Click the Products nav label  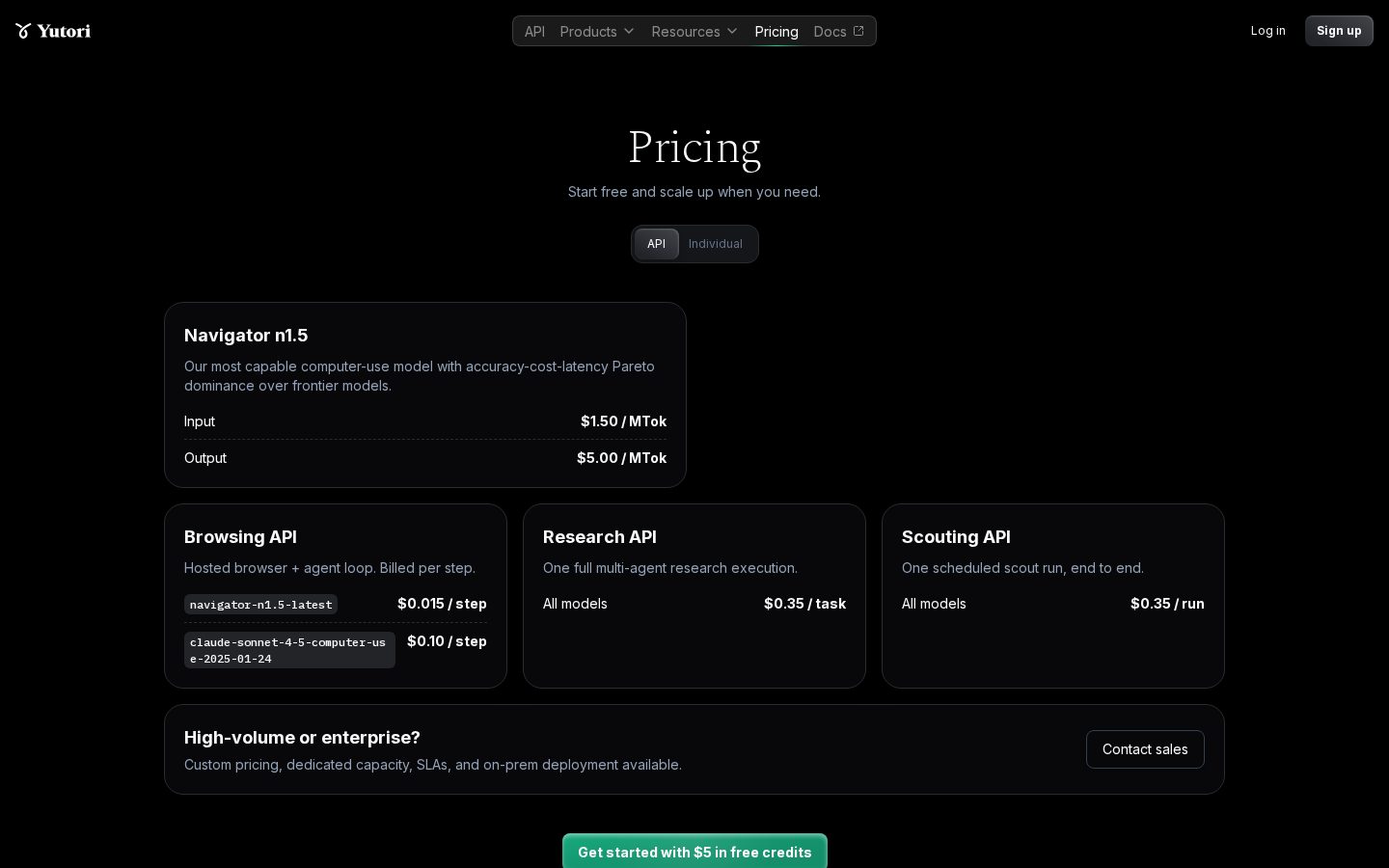point(588,31)
